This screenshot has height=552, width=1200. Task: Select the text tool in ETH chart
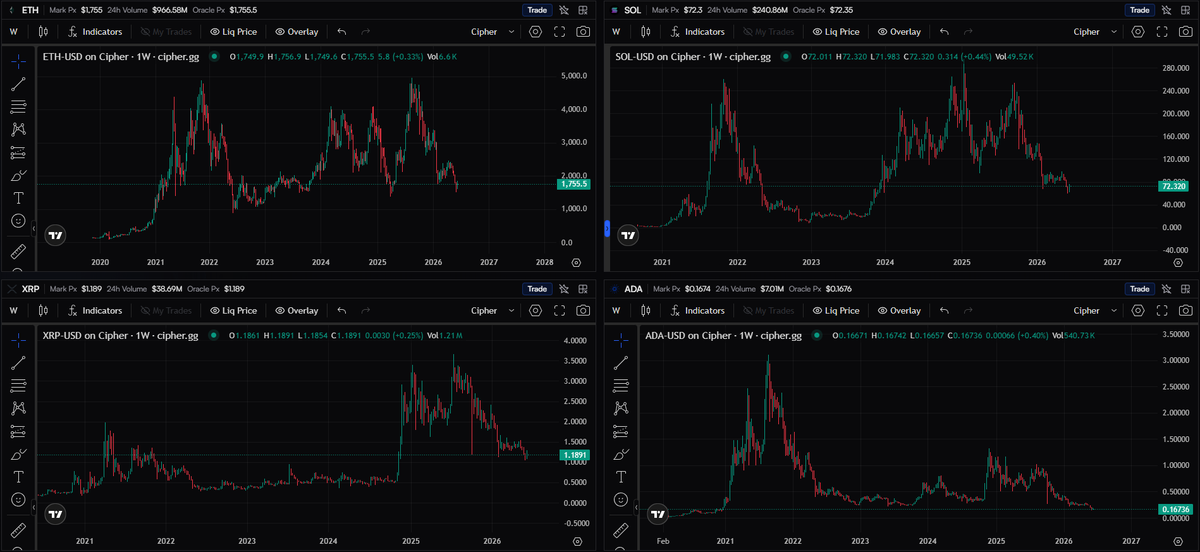[18, 198]
